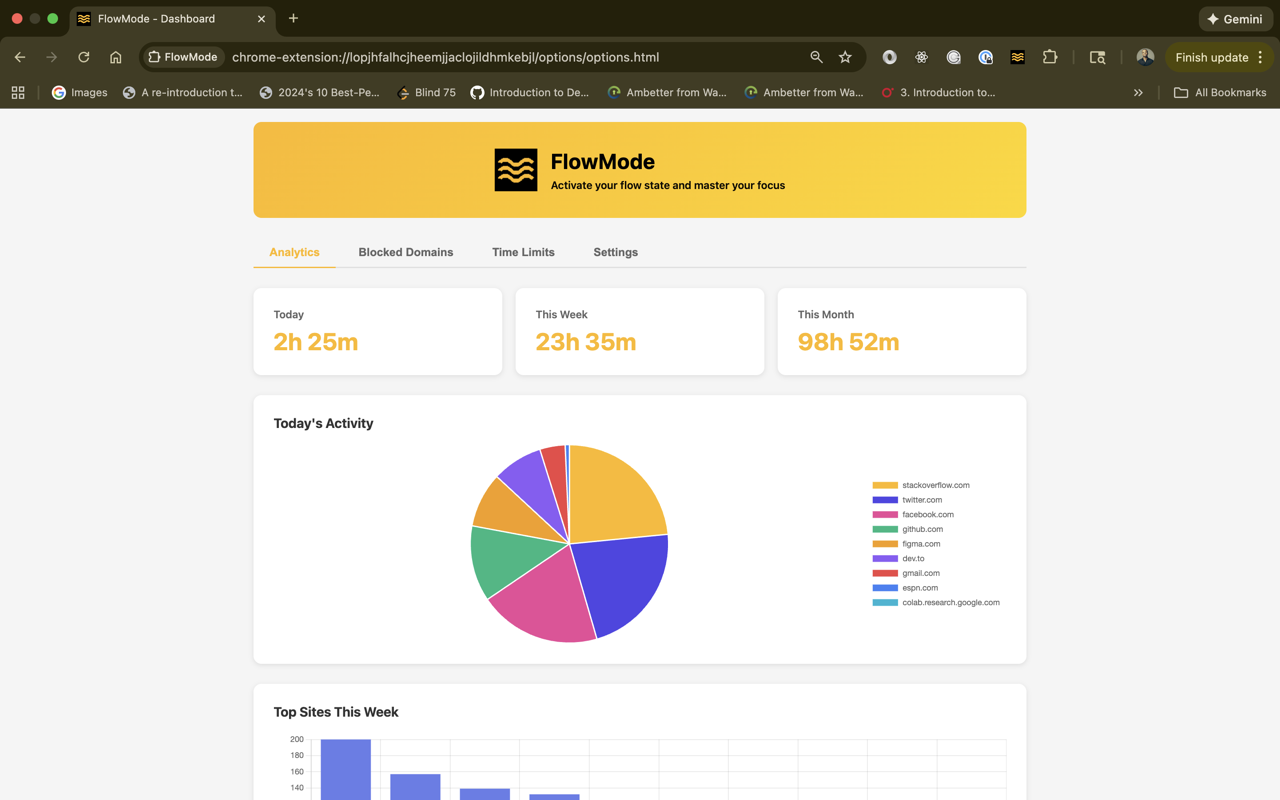Open the Blind 75 bookmark

(x=427, y=92)
